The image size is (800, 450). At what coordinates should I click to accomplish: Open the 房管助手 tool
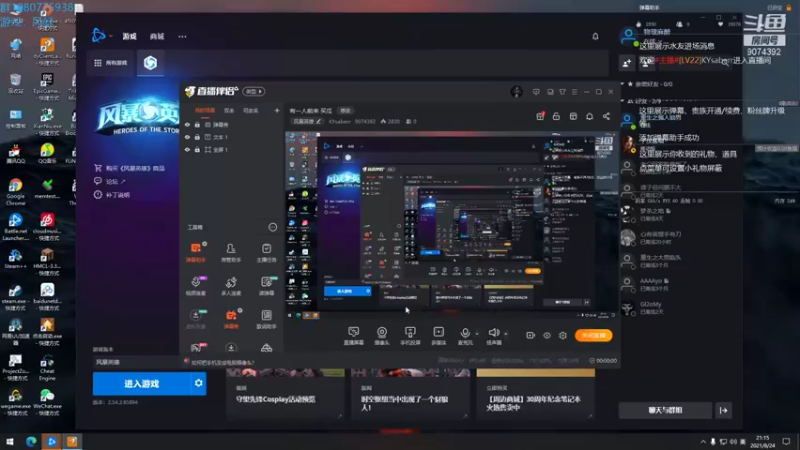click(x=231, y=252)
